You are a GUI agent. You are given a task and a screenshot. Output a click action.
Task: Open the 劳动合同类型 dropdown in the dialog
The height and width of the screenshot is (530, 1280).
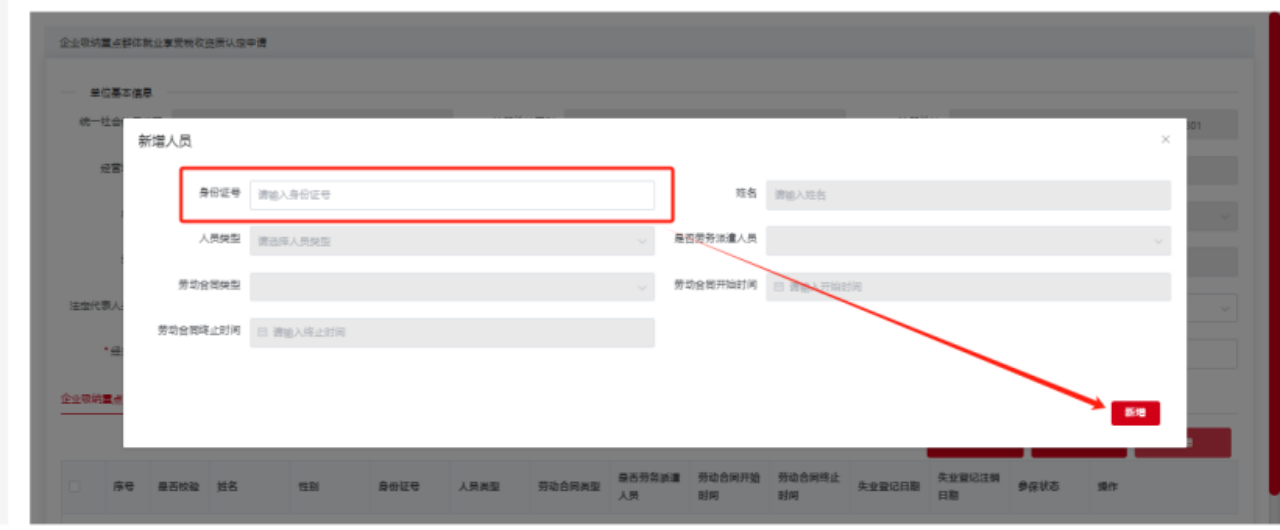point(452,287)
